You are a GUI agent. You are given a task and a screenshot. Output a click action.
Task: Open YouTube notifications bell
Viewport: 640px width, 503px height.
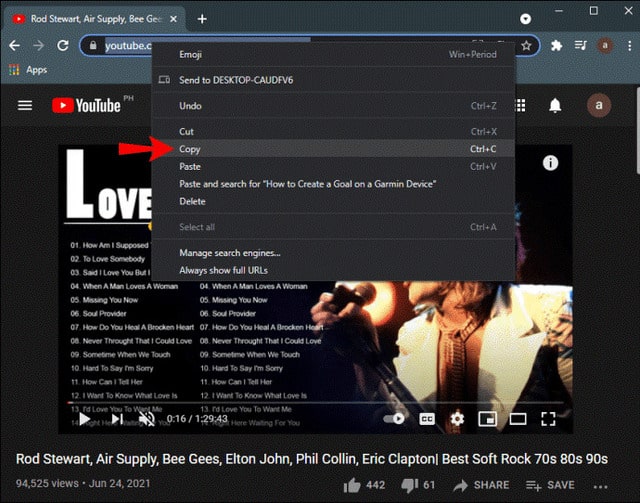(x=555, y=106)
